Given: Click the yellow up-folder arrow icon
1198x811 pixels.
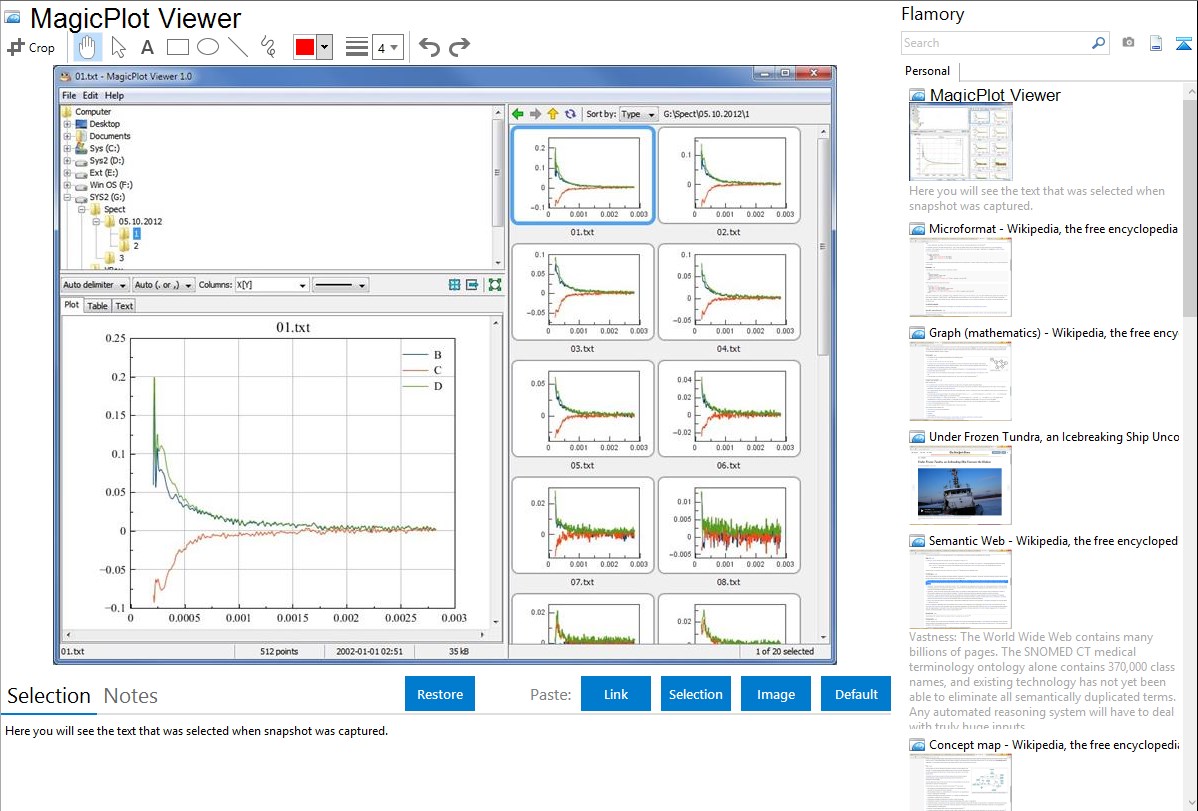Looking at the screenshot, I should tap(553, 114).
